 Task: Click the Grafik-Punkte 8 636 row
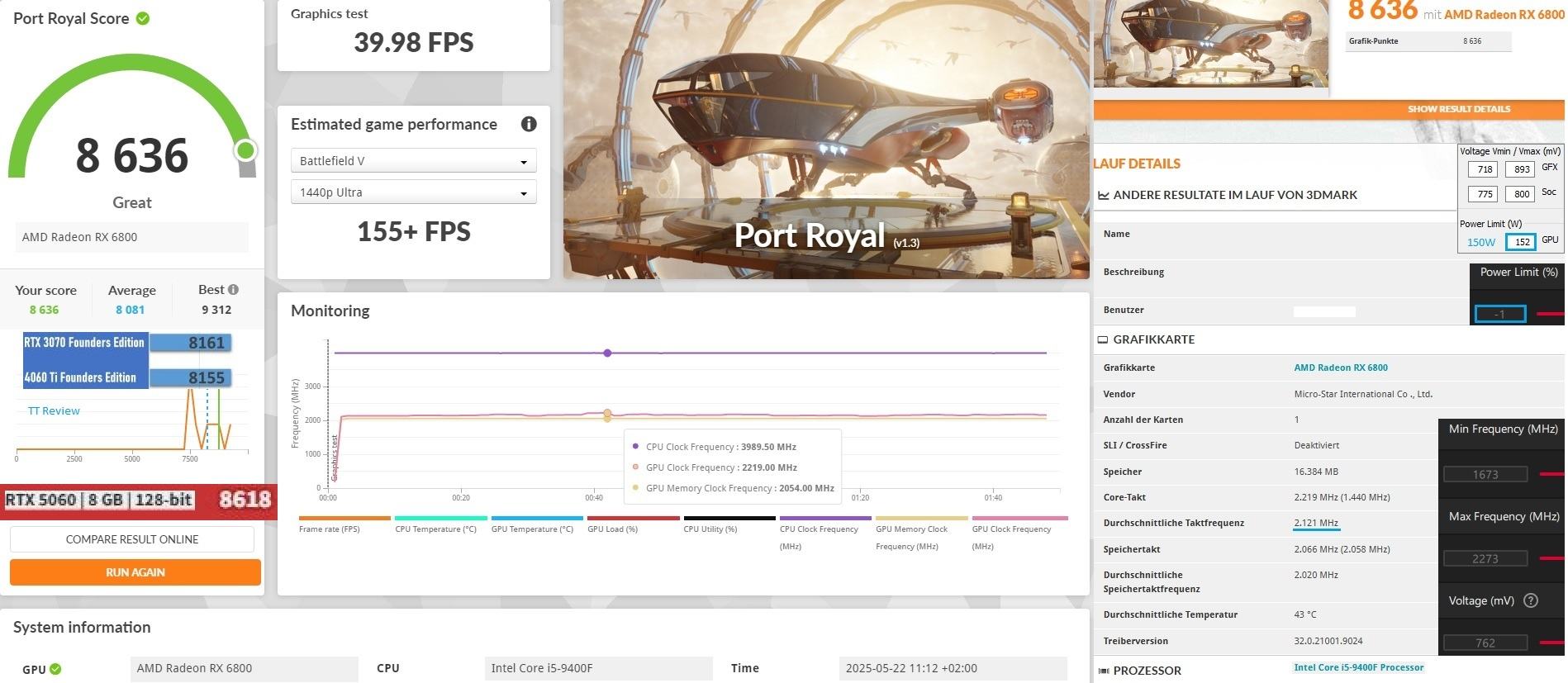click(1428, 41)
